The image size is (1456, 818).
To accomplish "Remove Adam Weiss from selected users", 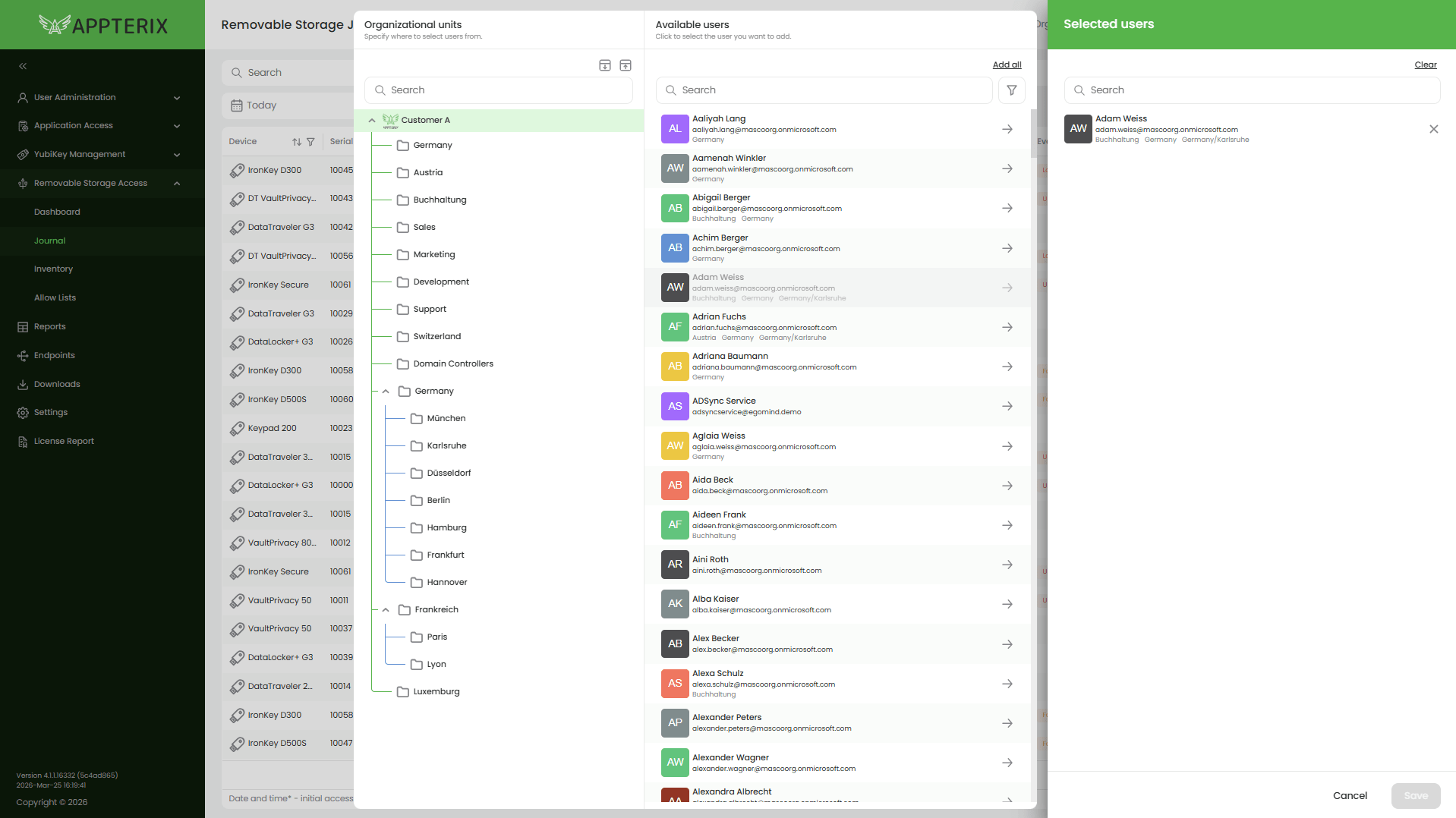I will (x=1433, y=129).
